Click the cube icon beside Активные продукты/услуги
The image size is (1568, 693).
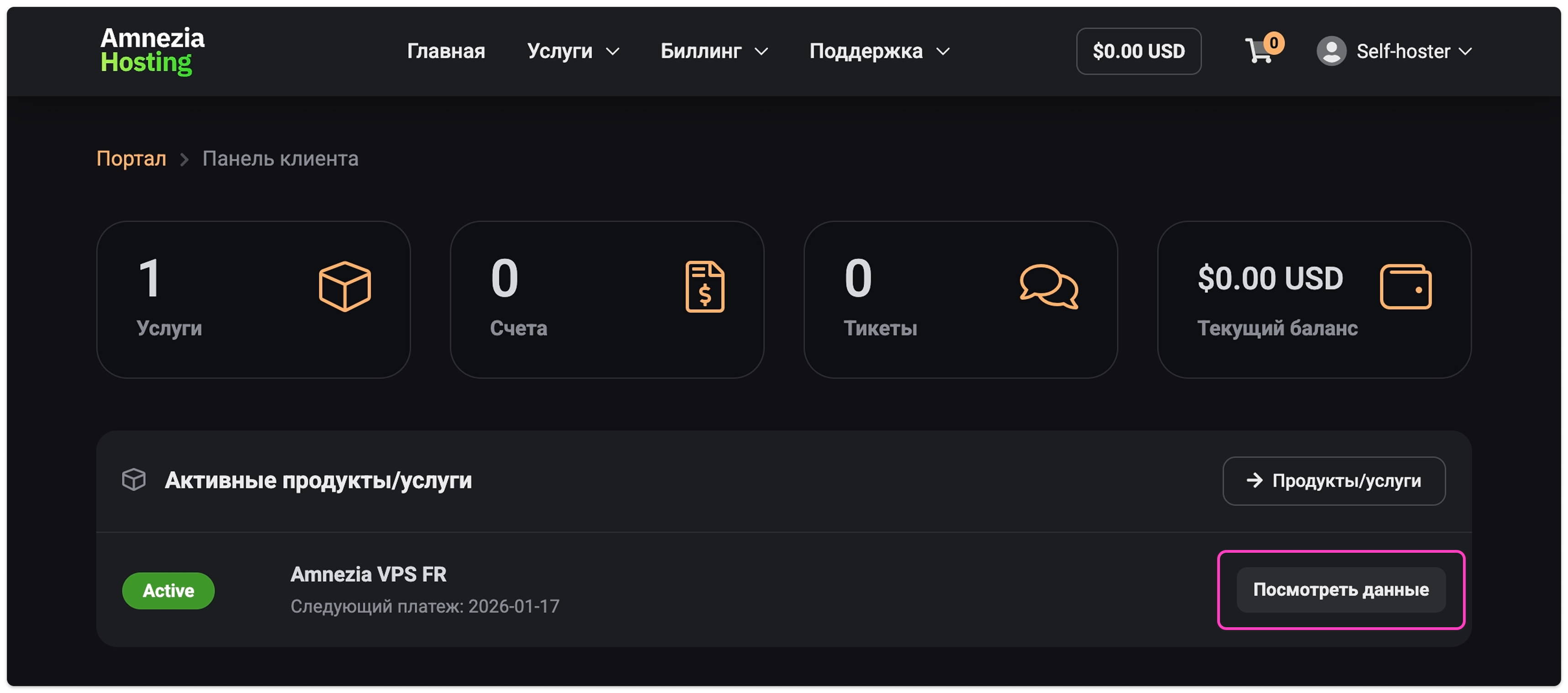click(134, 480)
